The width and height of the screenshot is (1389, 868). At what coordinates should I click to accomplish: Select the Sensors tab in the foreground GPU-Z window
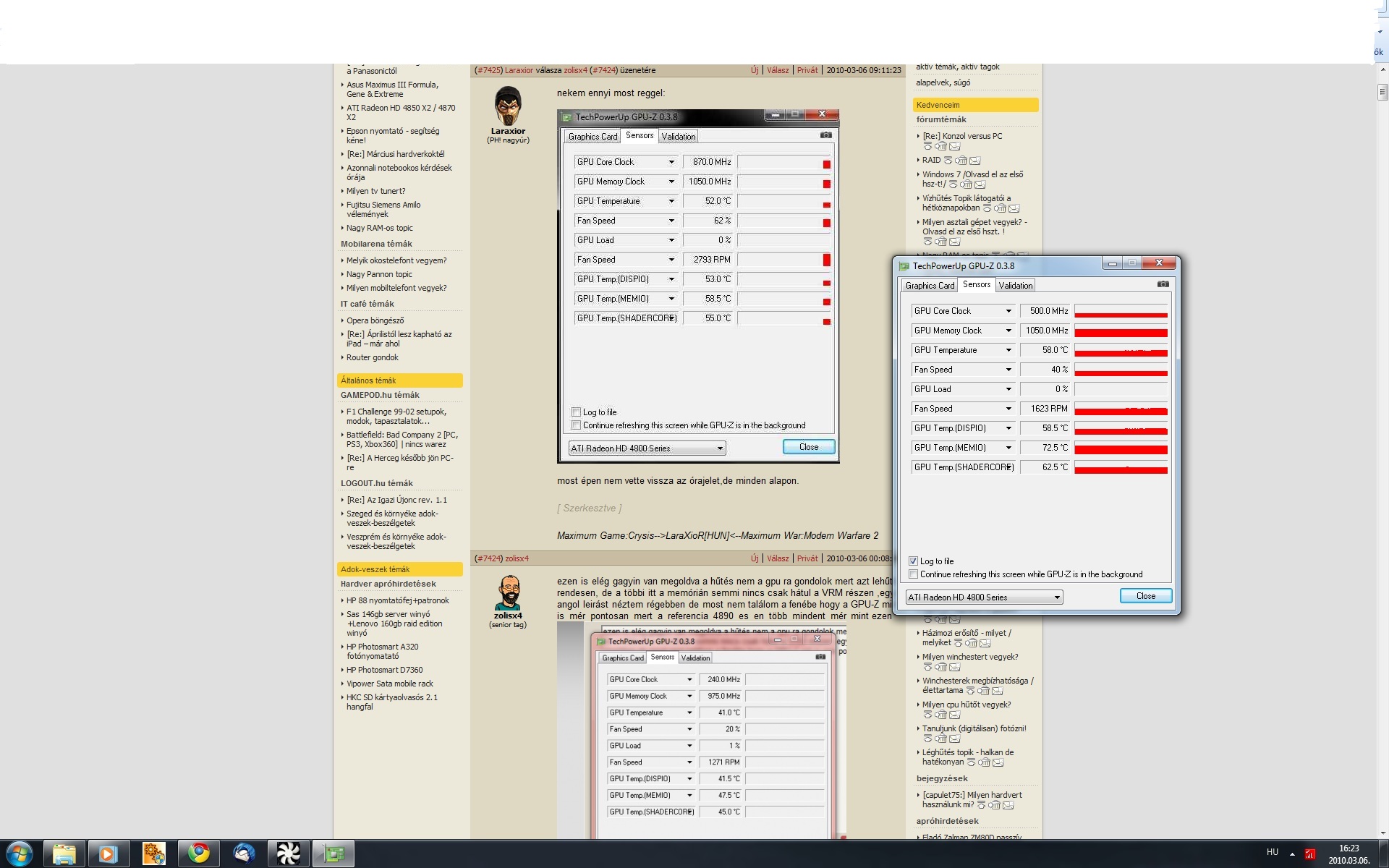point(977,284)
